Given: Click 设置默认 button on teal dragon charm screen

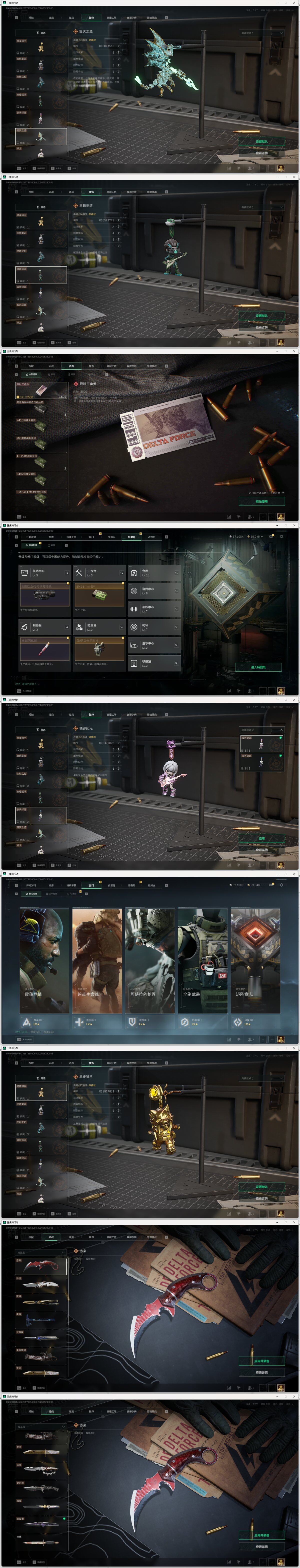Looking at the screenshot, I should click(x=262, y=141).
